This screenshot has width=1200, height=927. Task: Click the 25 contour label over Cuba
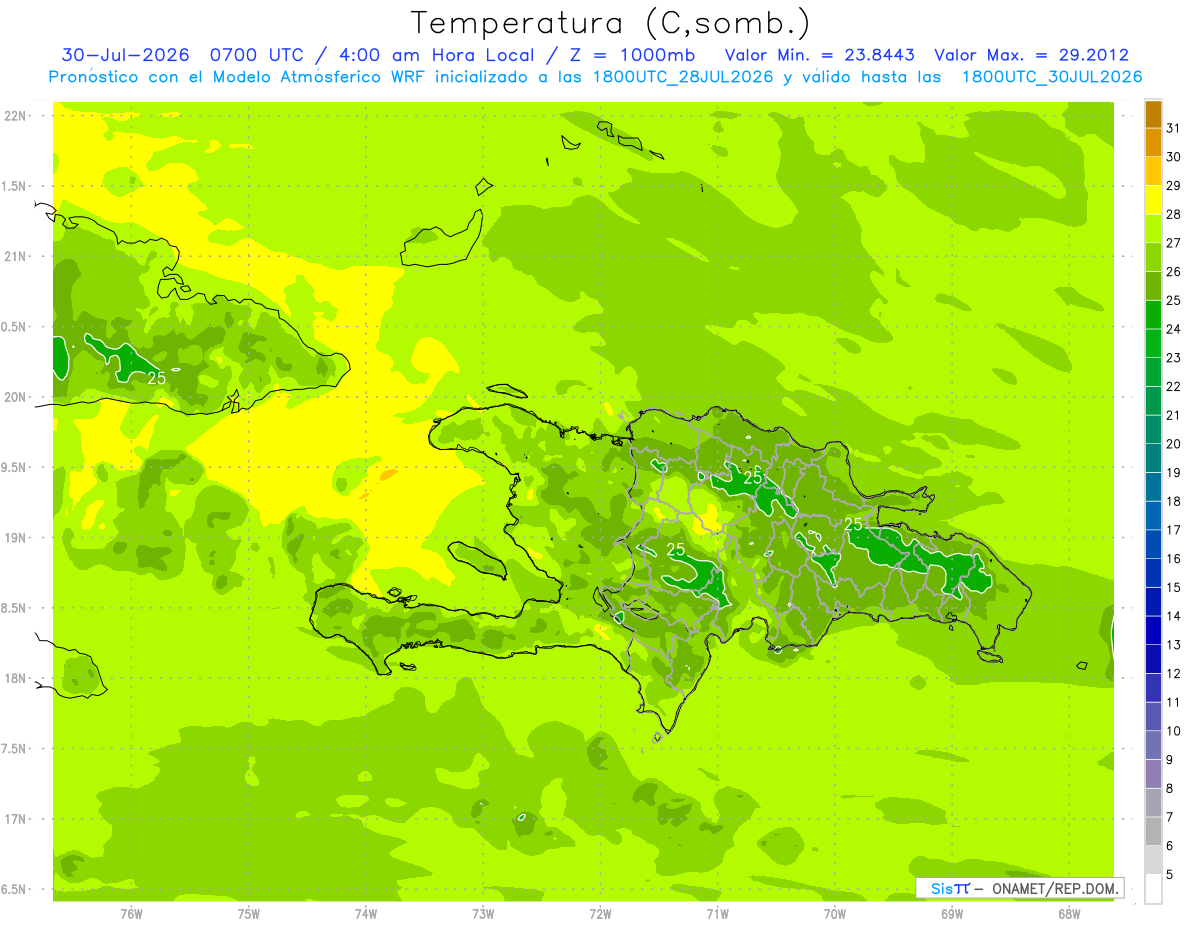click(157, 378)
